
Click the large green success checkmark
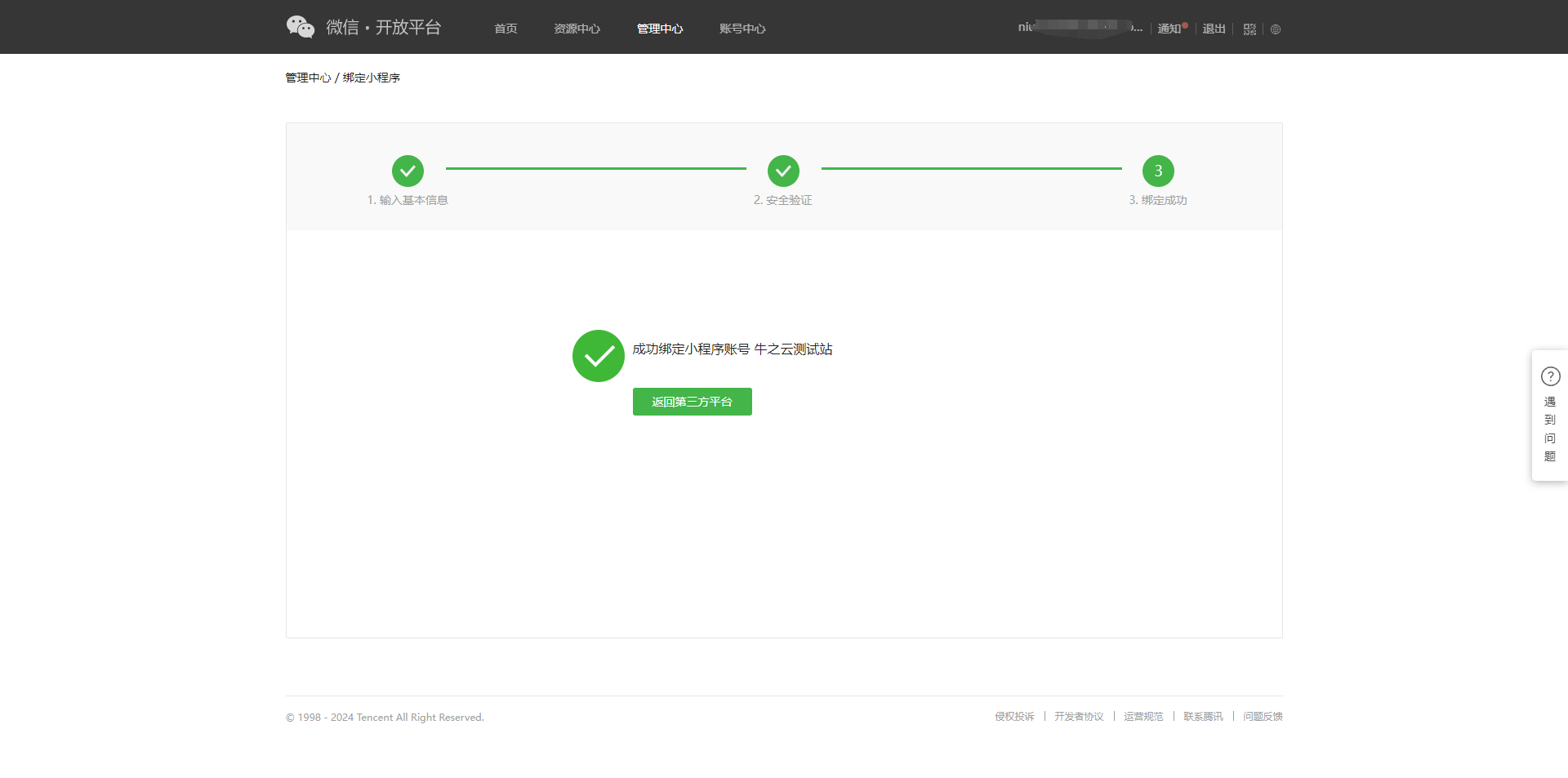coord(599,356)
